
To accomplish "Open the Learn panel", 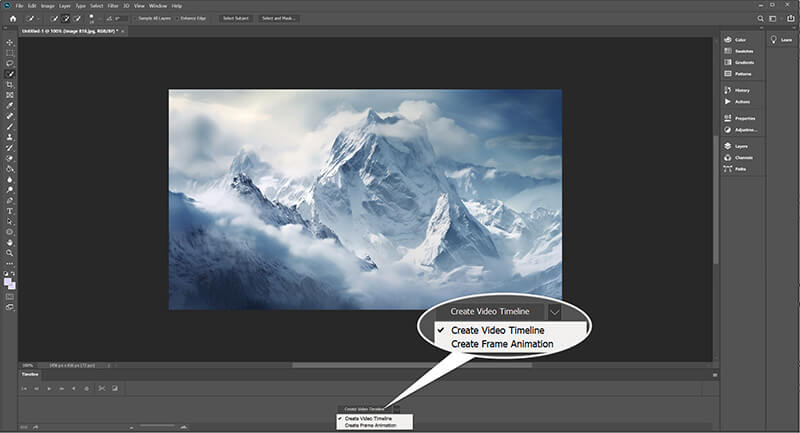I will tap(781, 39).
